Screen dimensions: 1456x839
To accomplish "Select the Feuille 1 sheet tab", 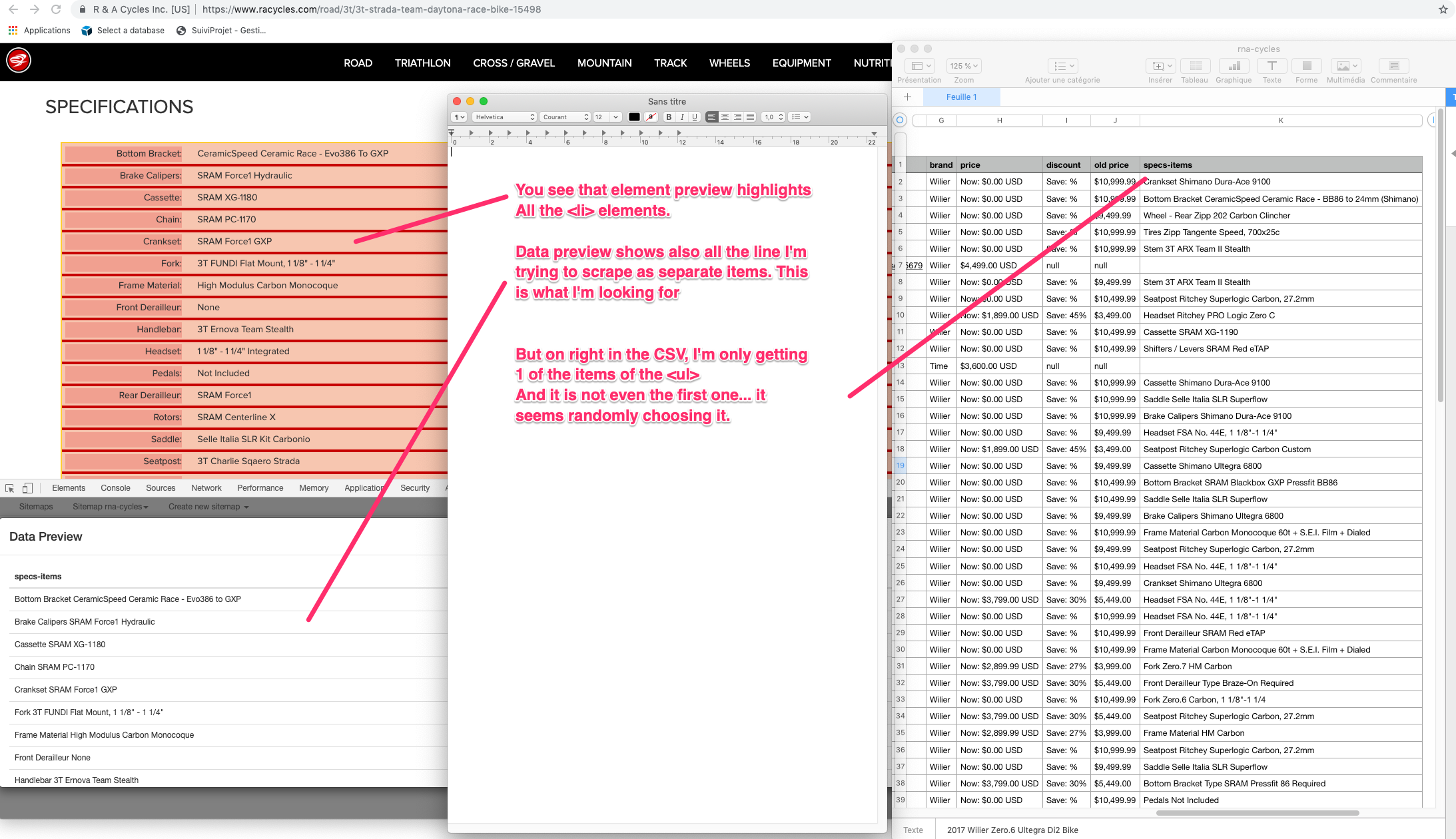I will click(x=961, y=97).
